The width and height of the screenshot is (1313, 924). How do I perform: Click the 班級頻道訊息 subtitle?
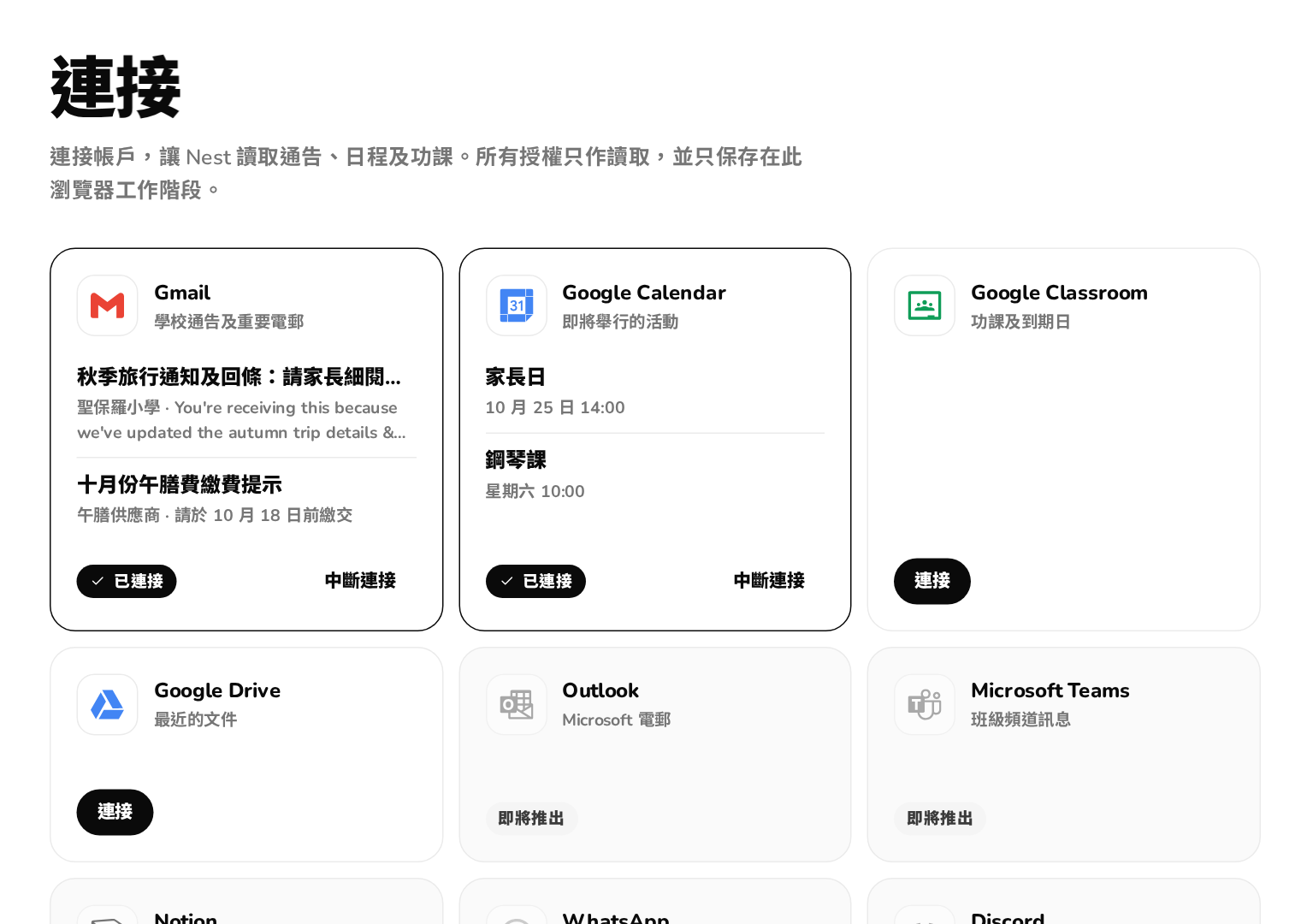tap(1020, 720)
